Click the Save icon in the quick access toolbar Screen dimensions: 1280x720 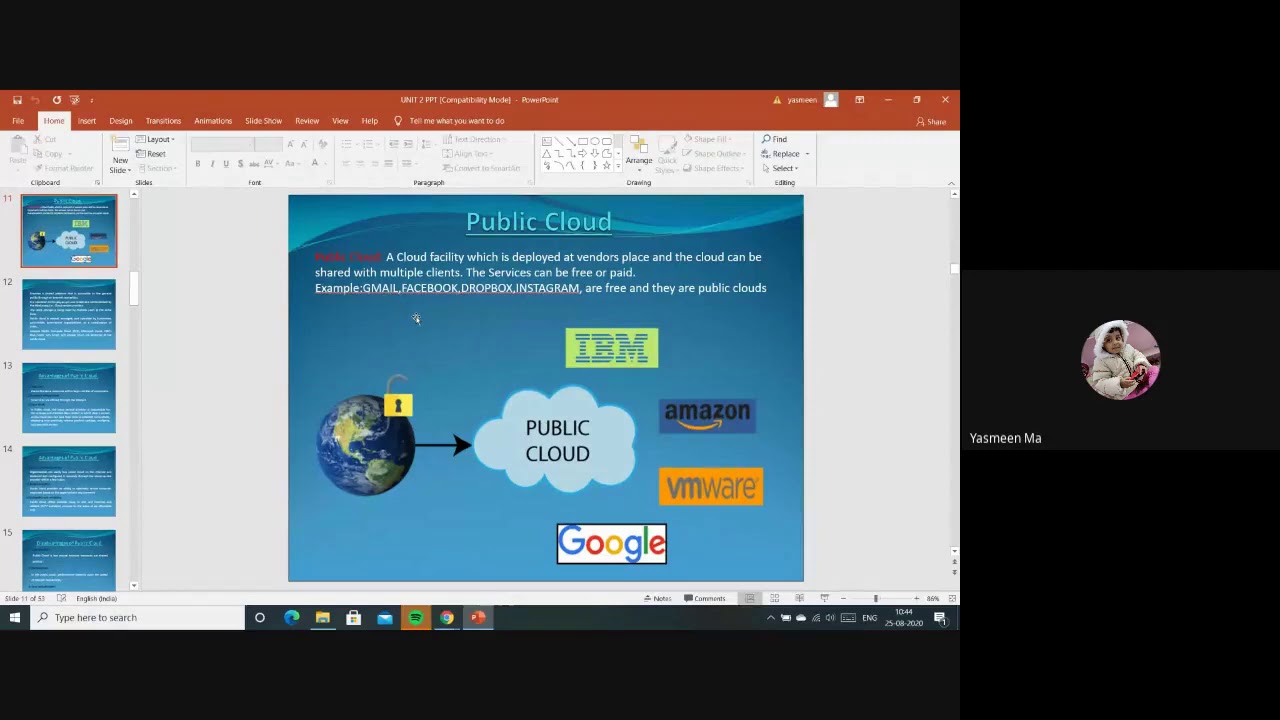[17, 100]
